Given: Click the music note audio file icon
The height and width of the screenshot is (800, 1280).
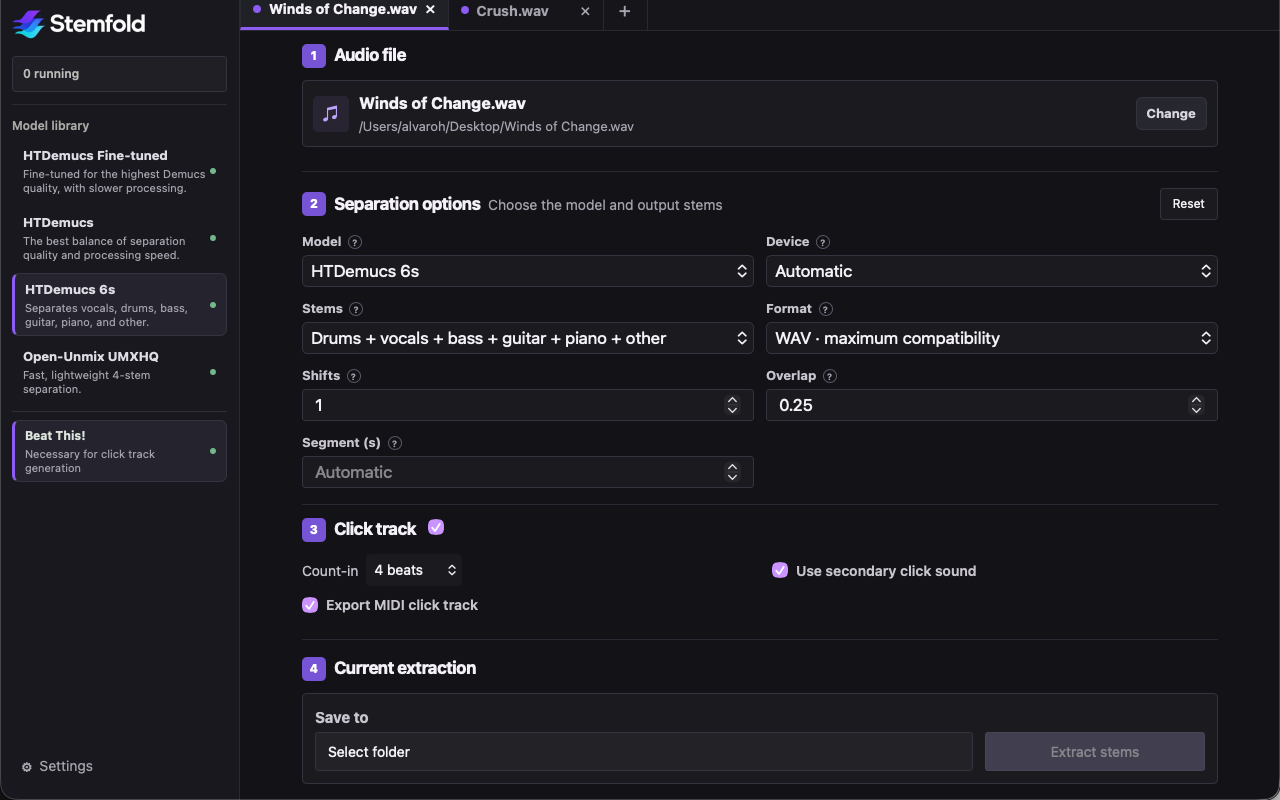Looking at the screenshot, I should click(x=331, y=113).
